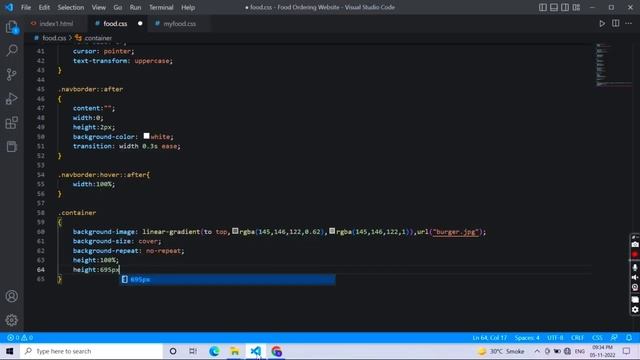Click the Type here to search box
This screenshot has width=640, height=360.
pyautogui.click(x=91, y=351)
